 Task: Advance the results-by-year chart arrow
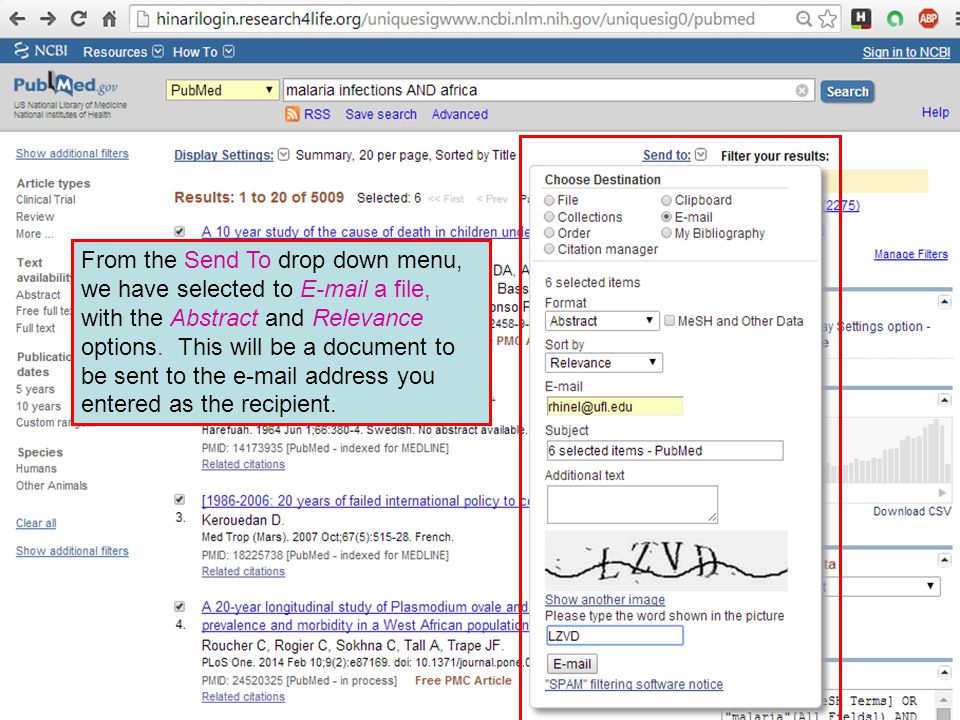[x=942, y=492]
